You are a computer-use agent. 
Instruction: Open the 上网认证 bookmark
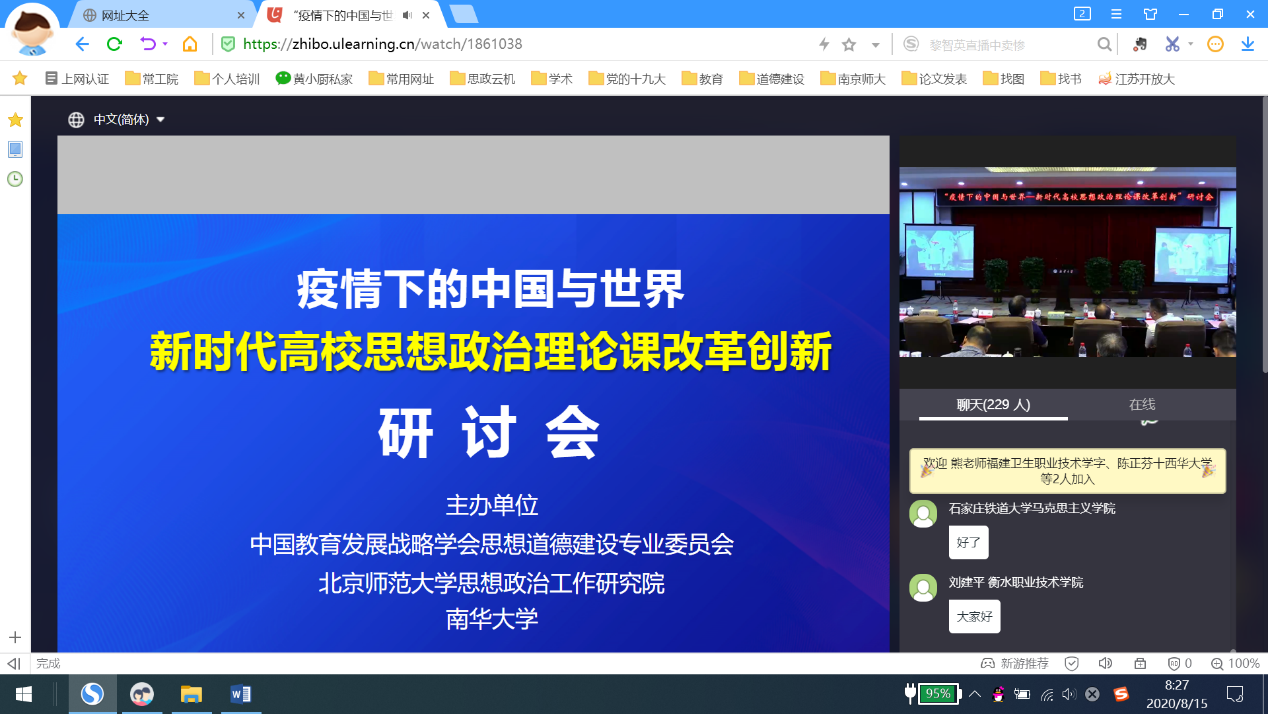click(77, 78)
